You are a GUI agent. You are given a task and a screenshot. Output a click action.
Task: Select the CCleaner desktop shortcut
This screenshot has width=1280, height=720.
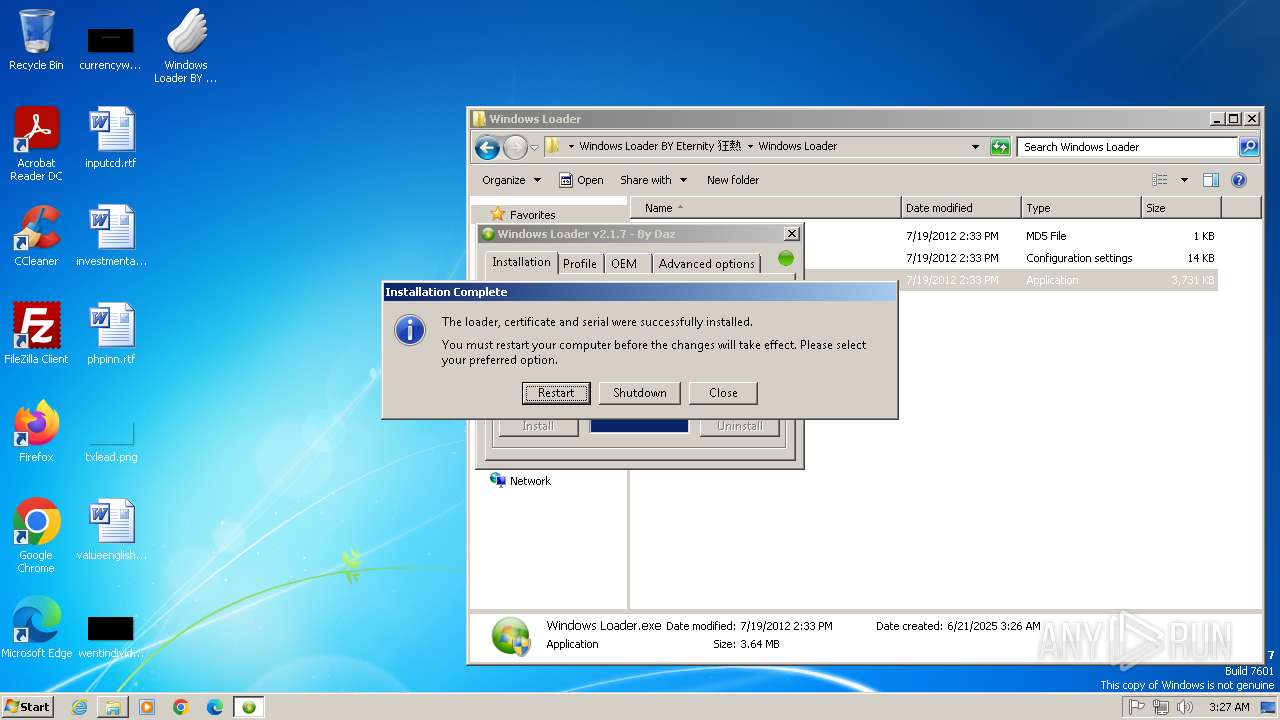(36, 236)
